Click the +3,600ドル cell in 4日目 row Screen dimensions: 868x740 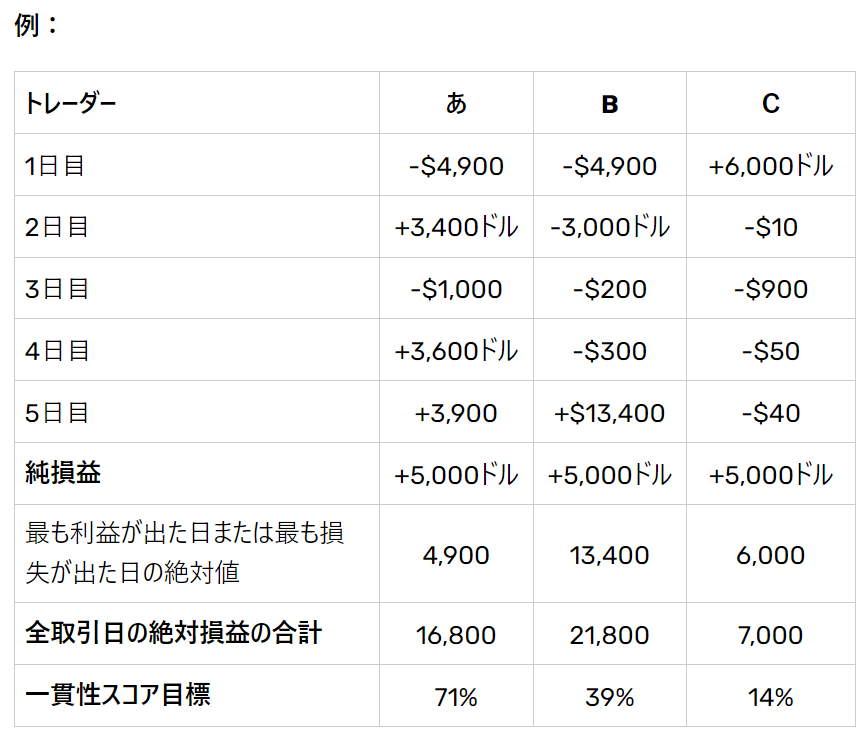456,352
